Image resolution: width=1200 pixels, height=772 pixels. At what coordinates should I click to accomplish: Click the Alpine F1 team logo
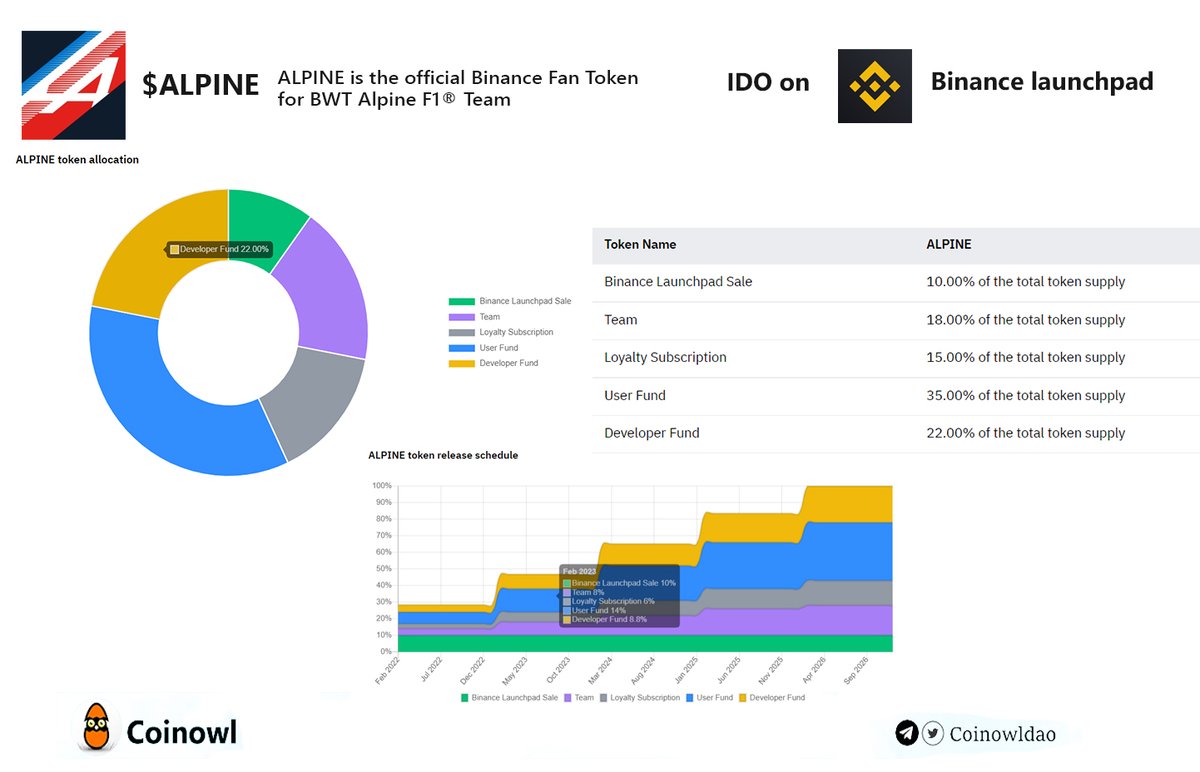(x=74, y=85)
